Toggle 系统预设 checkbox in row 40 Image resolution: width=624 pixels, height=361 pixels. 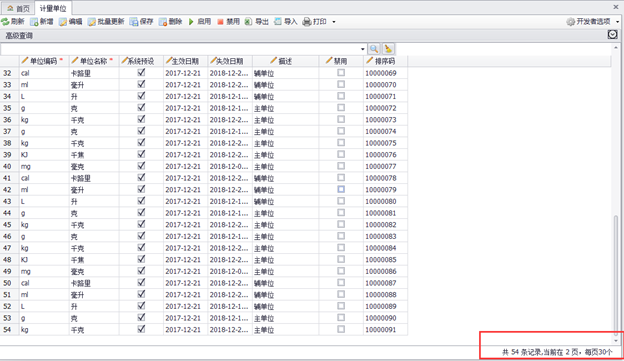click(x=141, y=166)
